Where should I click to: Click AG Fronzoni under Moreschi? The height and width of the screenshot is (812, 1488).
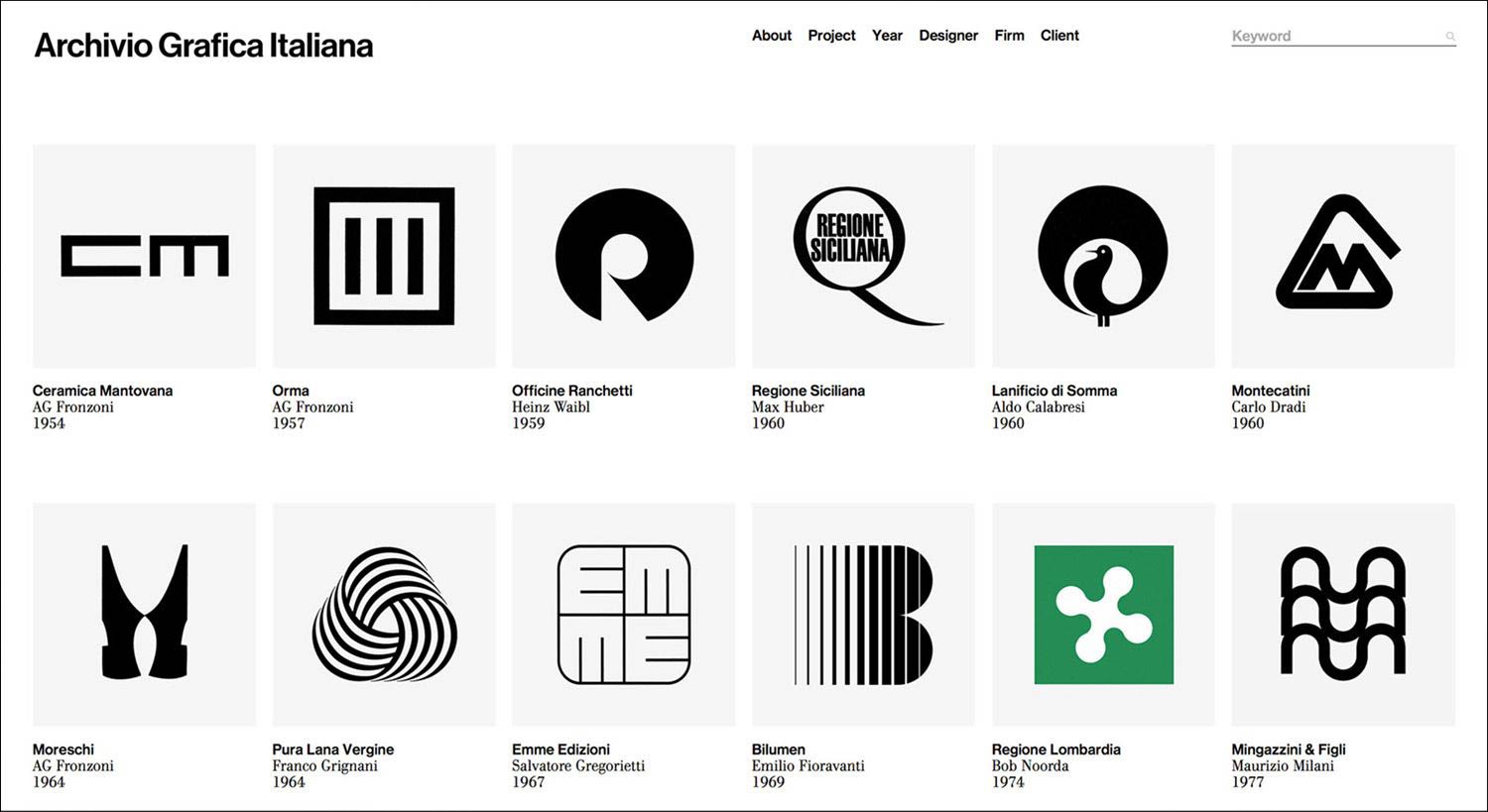(73, 765)
